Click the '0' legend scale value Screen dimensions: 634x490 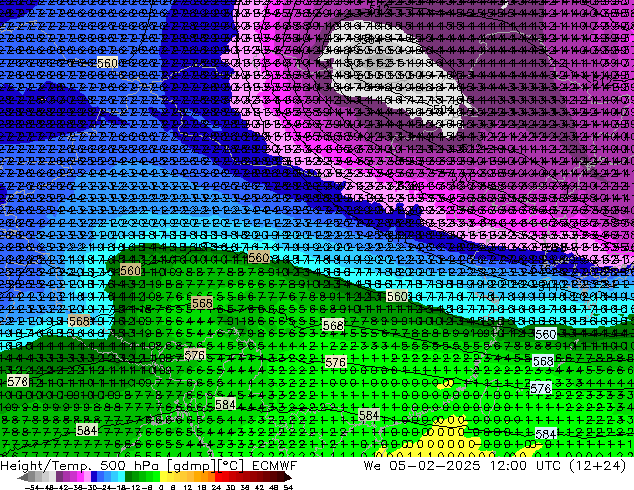[x=161, y=488]
